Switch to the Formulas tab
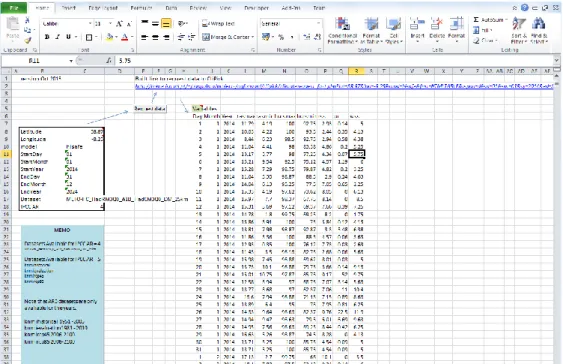Screen dimensions: 563x364 pos(141,8)
